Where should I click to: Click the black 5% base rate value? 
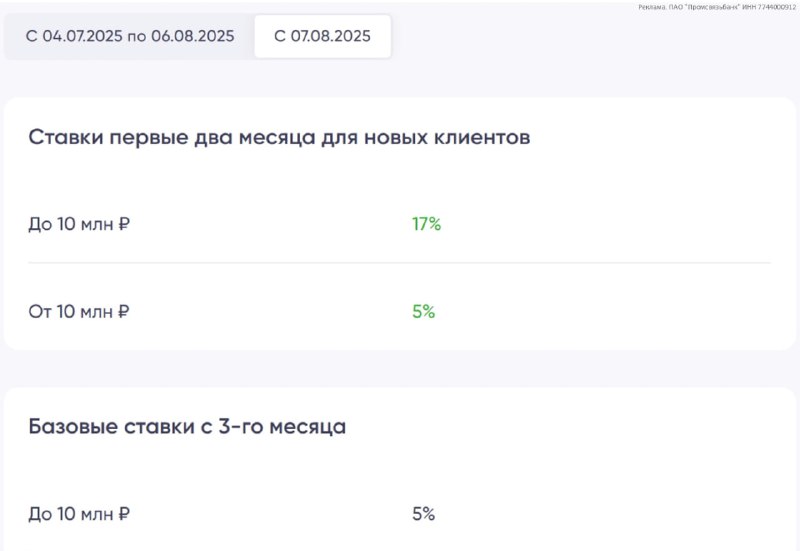click(423, 514)
